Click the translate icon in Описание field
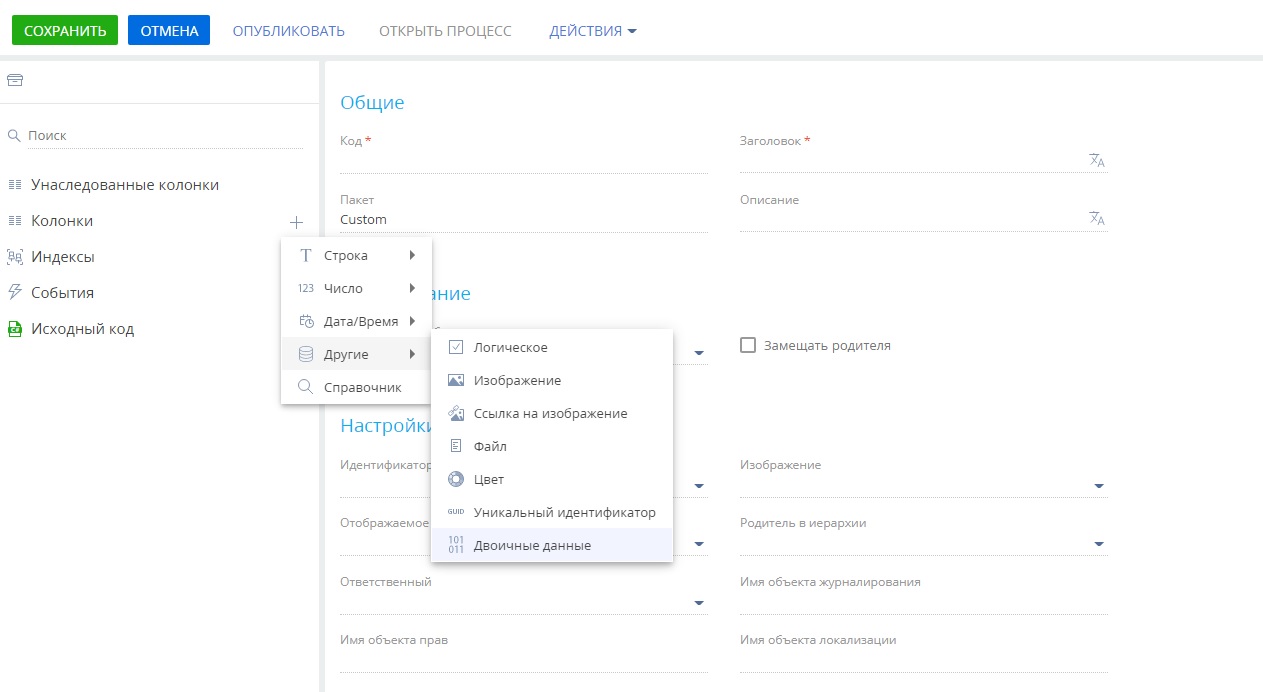Image resolution: width=1263 pixels, height=692 pixels. pyautogui.click(x=1096, y=218)
